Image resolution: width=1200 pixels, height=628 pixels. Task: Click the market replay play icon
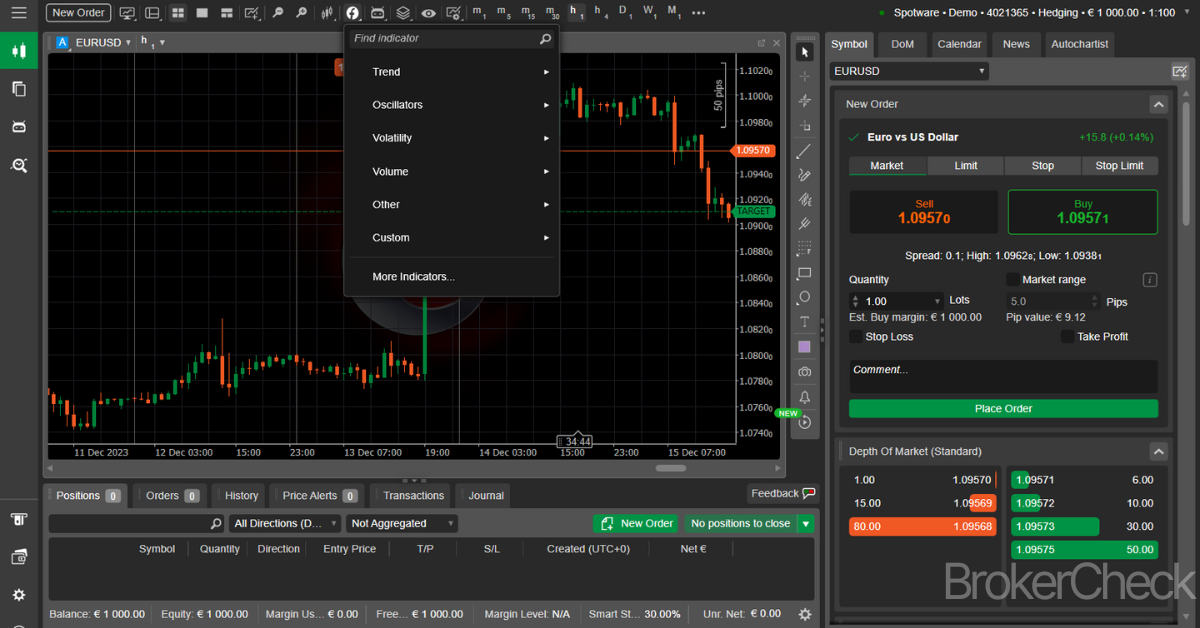click(805, 422)
